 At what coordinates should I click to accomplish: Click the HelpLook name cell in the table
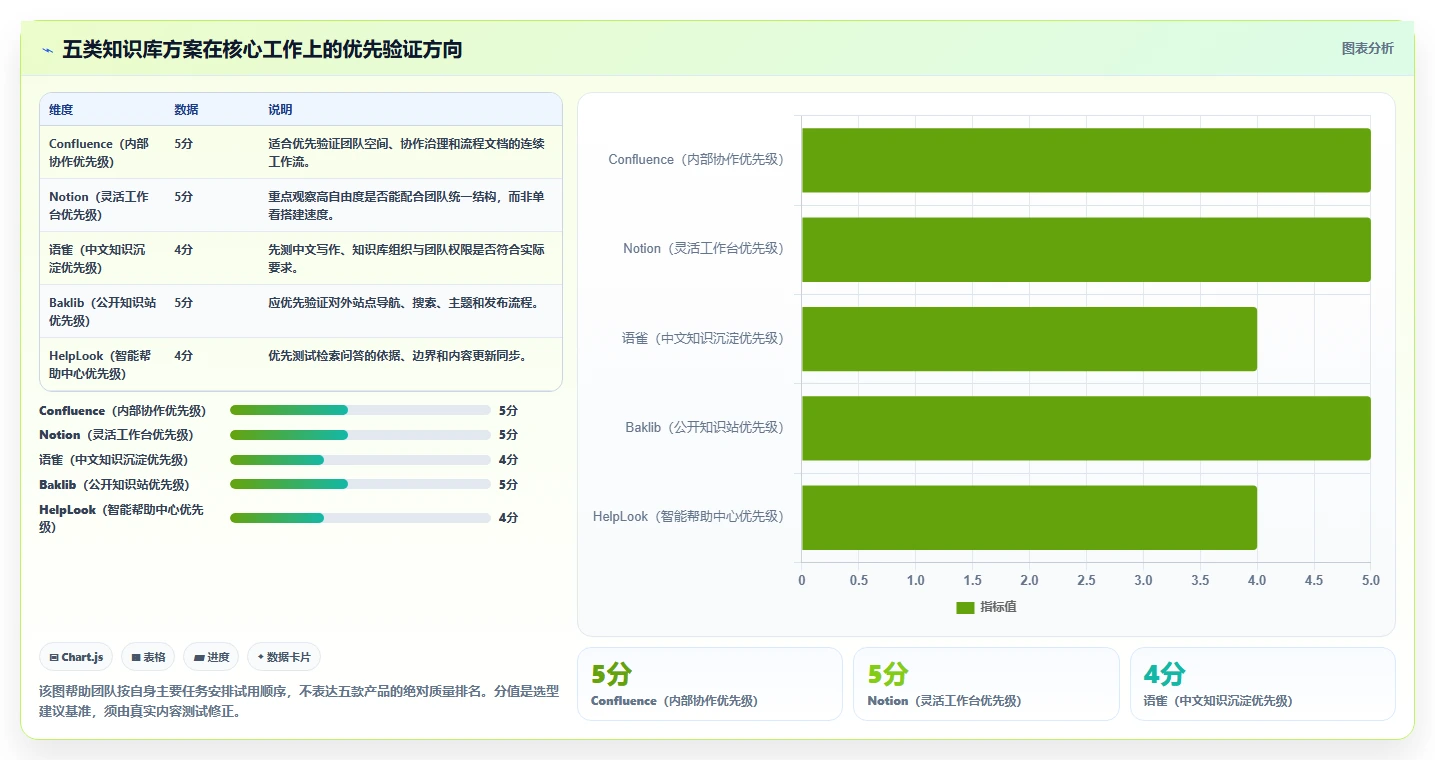[100, 364]
